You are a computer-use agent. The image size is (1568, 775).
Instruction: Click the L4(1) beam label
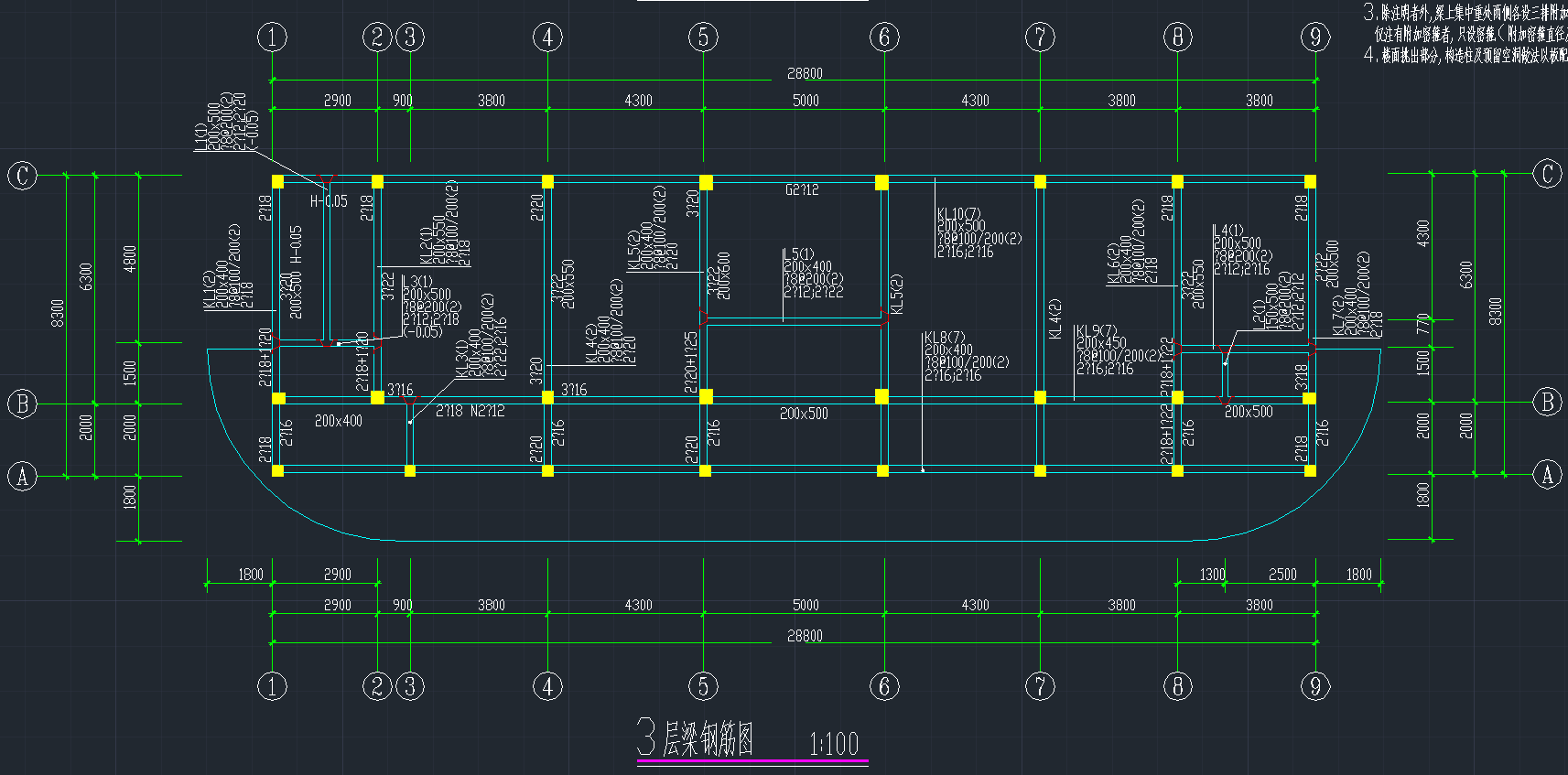coord(1228,231)
